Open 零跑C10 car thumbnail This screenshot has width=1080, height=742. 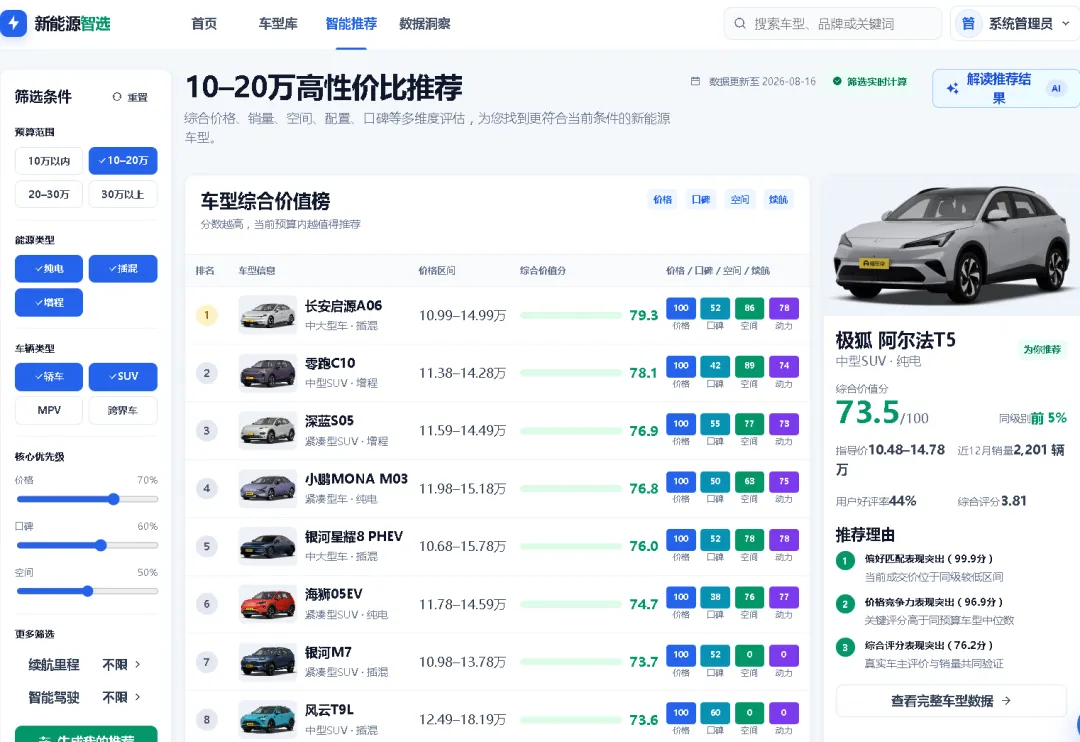click(267, 373)
